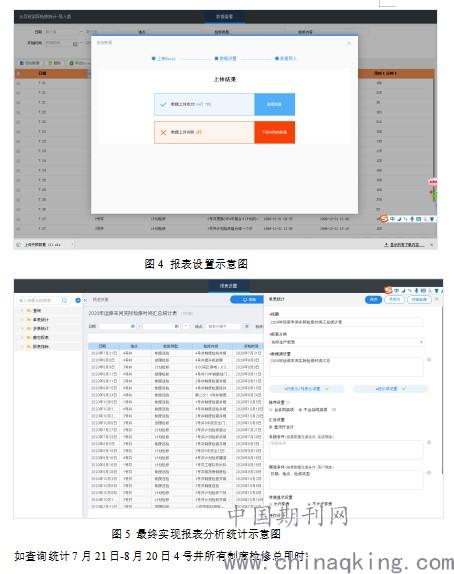The image size is (454, 574).
Task: Click the orange-red download failed data button
Action: tap(274, 132)
